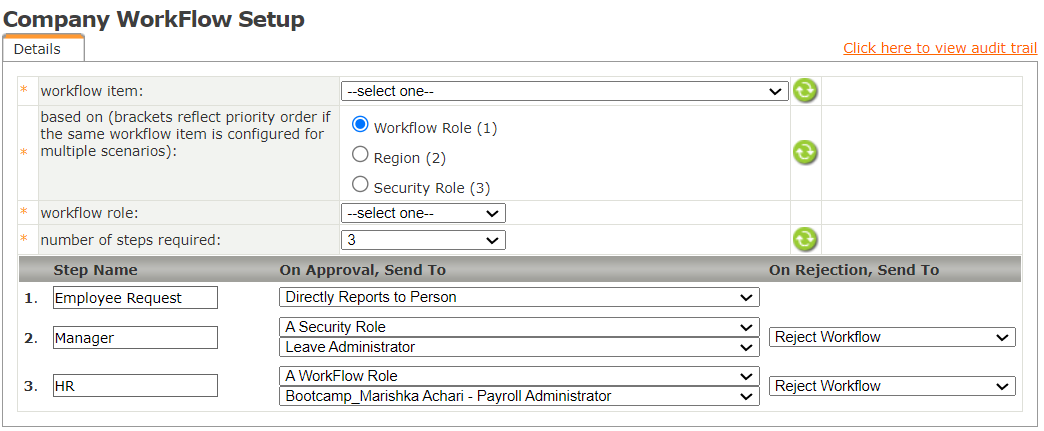The image size is (1044, 431).
Task: Choose the Security Role (3) radio option
Action: [x=361, y=184]
